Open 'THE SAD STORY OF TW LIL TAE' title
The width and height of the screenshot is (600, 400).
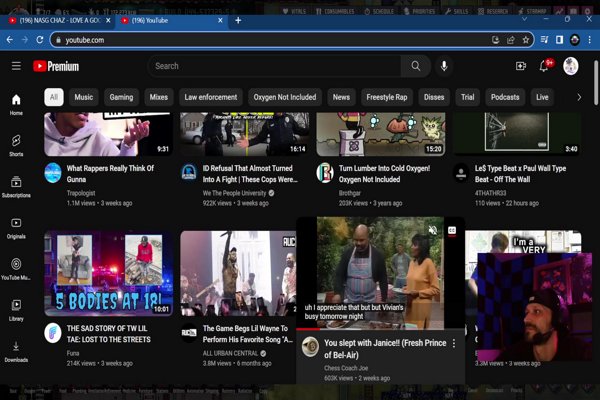pos(109,334)
